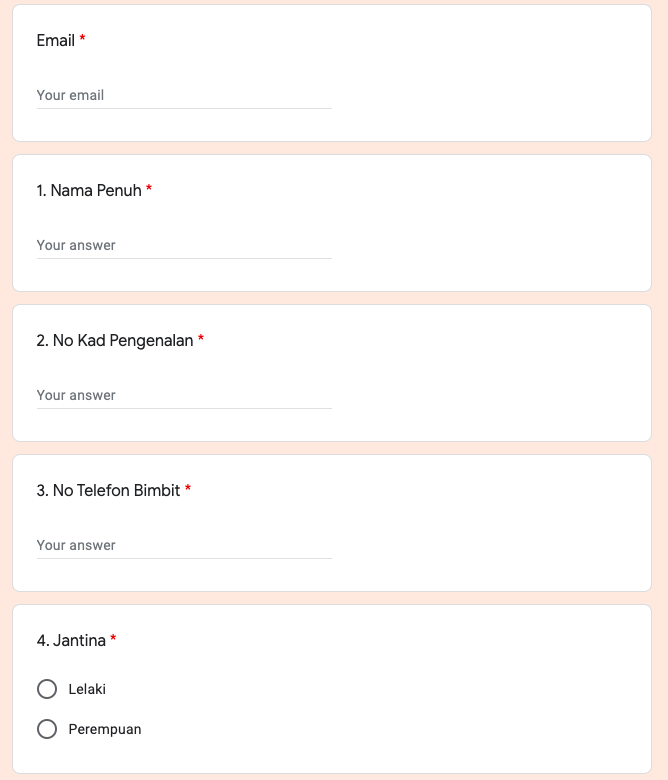Screen dimensions: 668x780
Task: Click the red asterisk beside No Telefon Bimbit
Action: click(x=188, y=489)
